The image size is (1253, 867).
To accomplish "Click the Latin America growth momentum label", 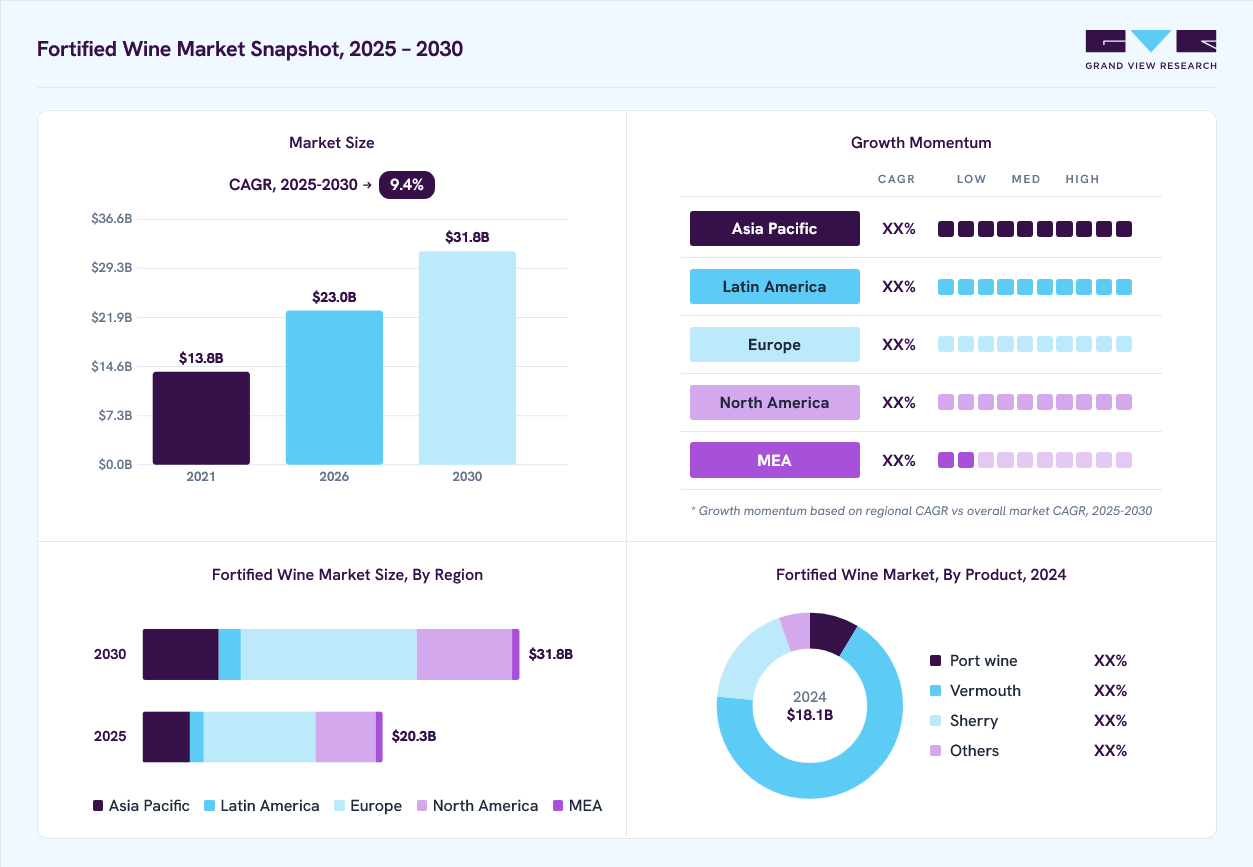I will 775,286.
